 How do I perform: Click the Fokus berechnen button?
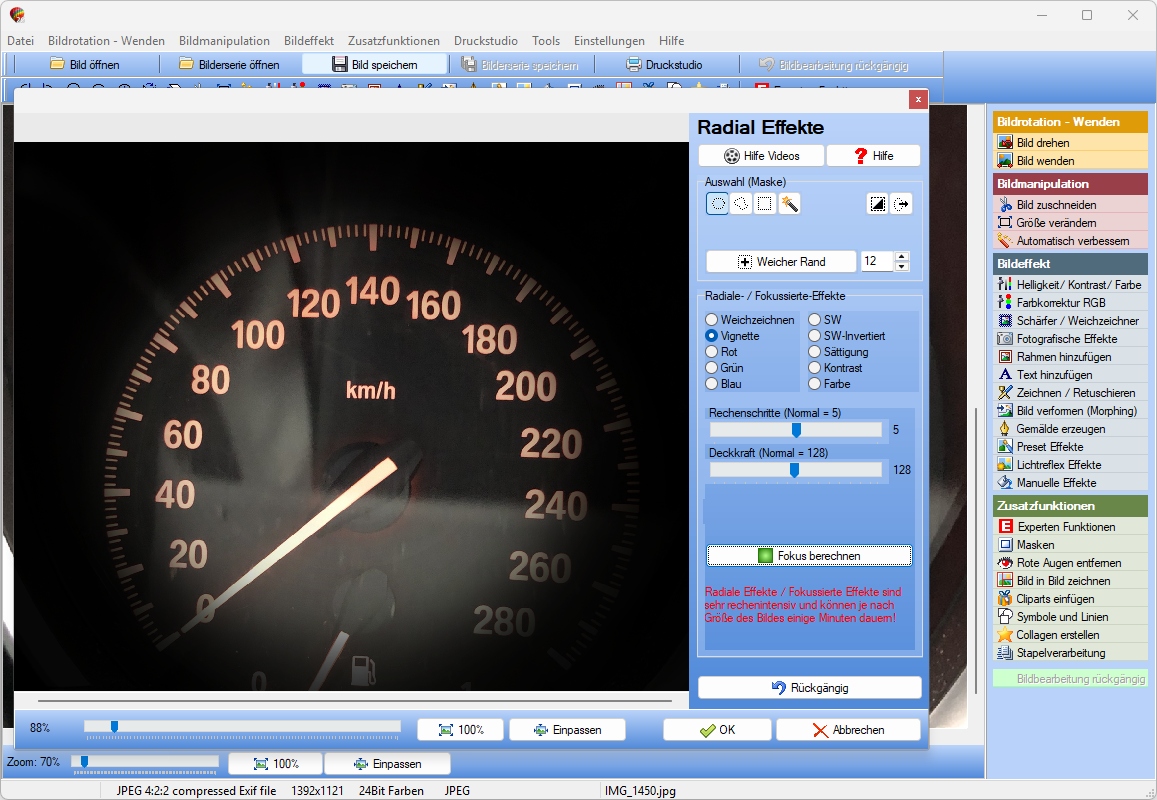(x=809, y=556)
